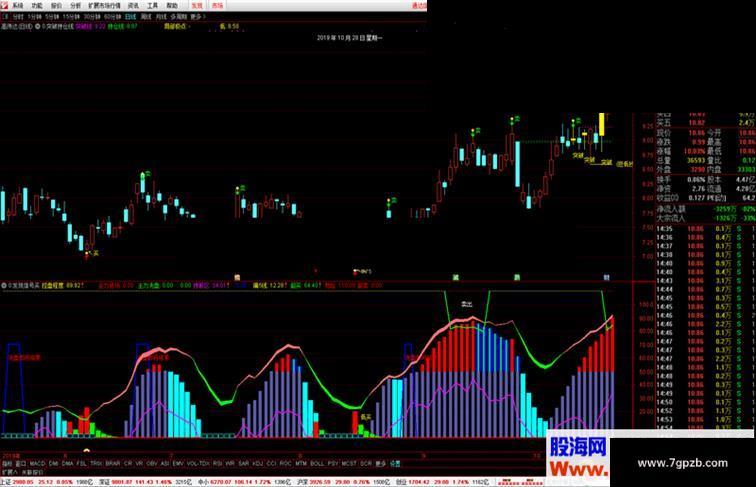This screenshot has height=487, width=756.
Task: Click the red 市场 button
Action: 217,6
